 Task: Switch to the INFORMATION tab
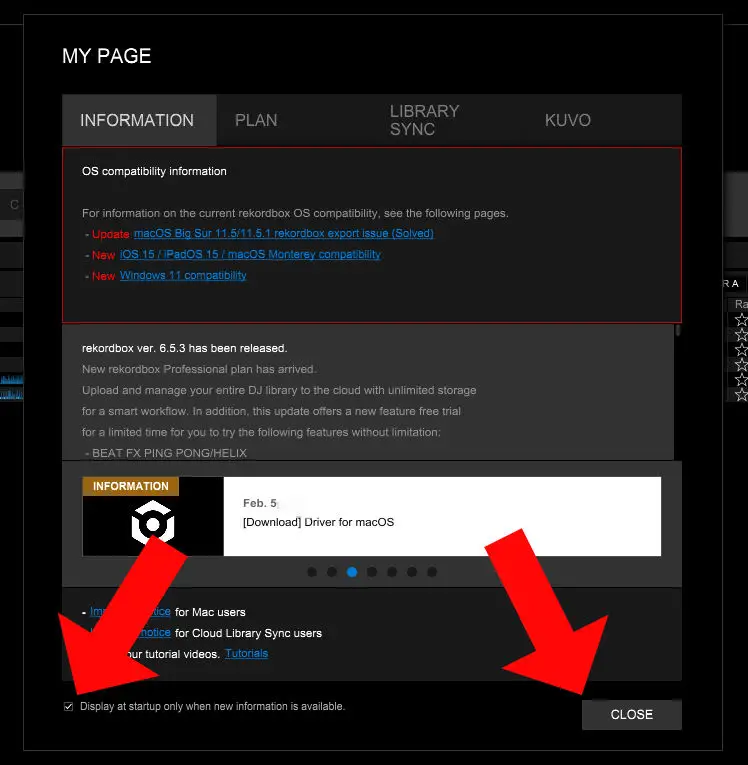(139, 120)
